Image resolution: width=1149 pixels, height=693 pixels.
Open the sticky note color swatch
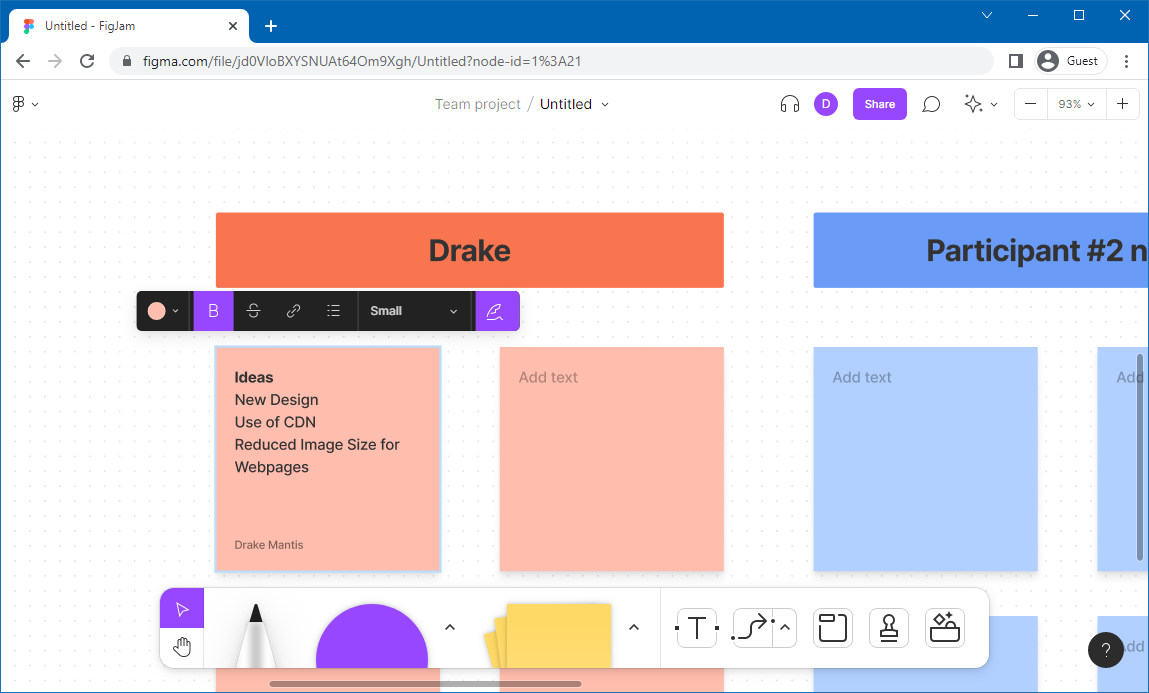(x=163, y=311)
